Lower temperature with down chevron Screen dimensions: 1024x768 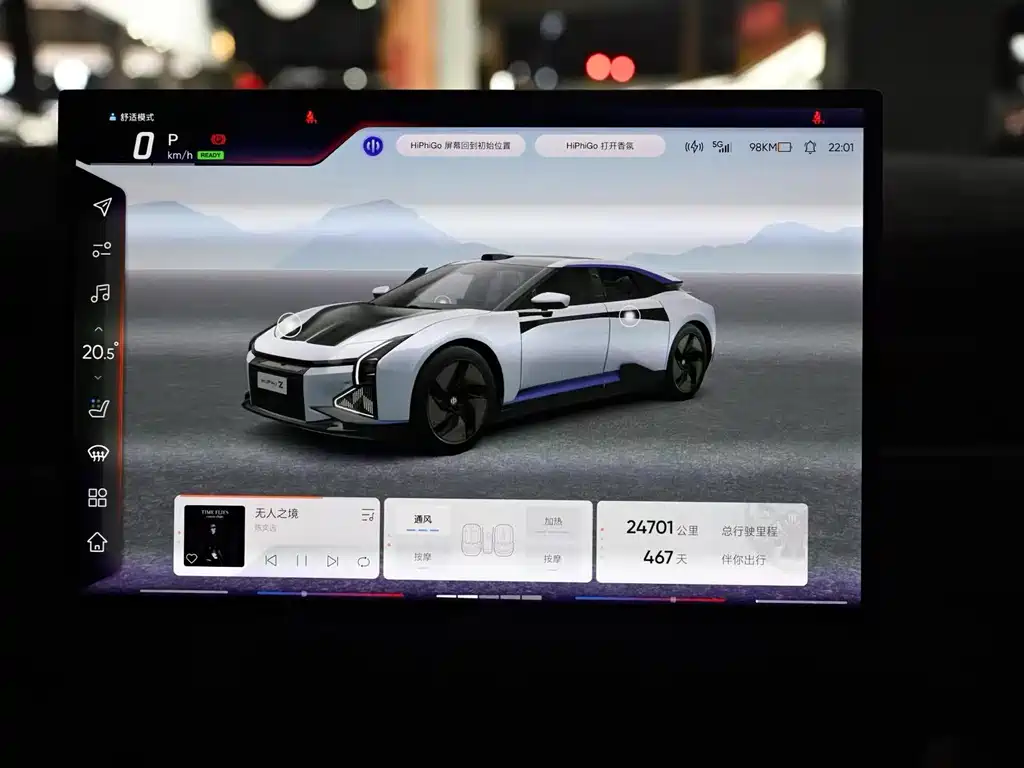tap(98, 377)
